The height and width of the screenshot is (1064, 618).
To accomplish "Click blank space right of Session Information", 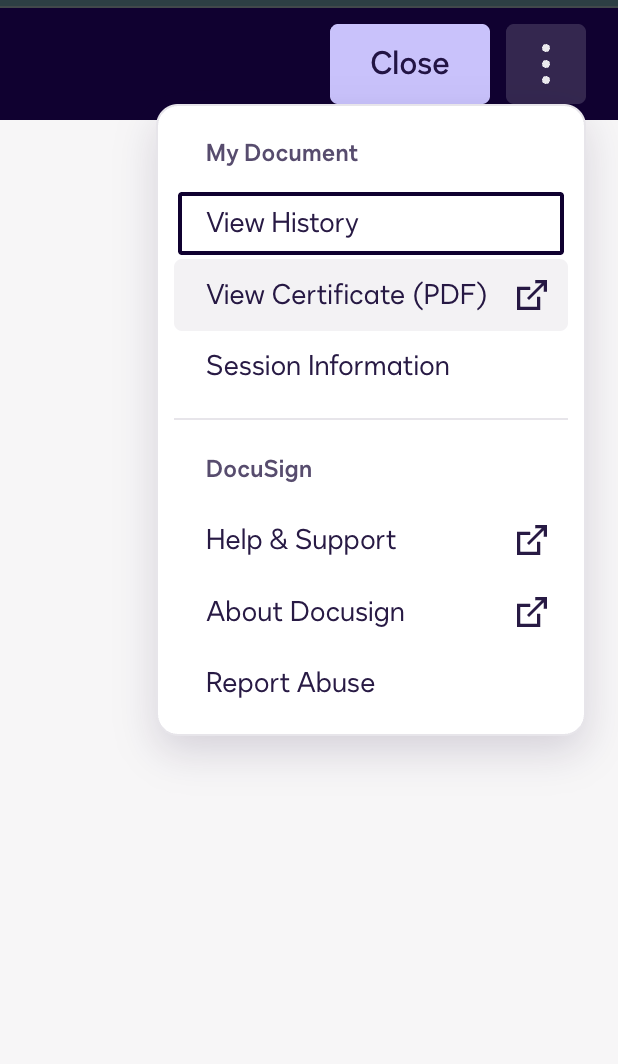I will point(510,366).
